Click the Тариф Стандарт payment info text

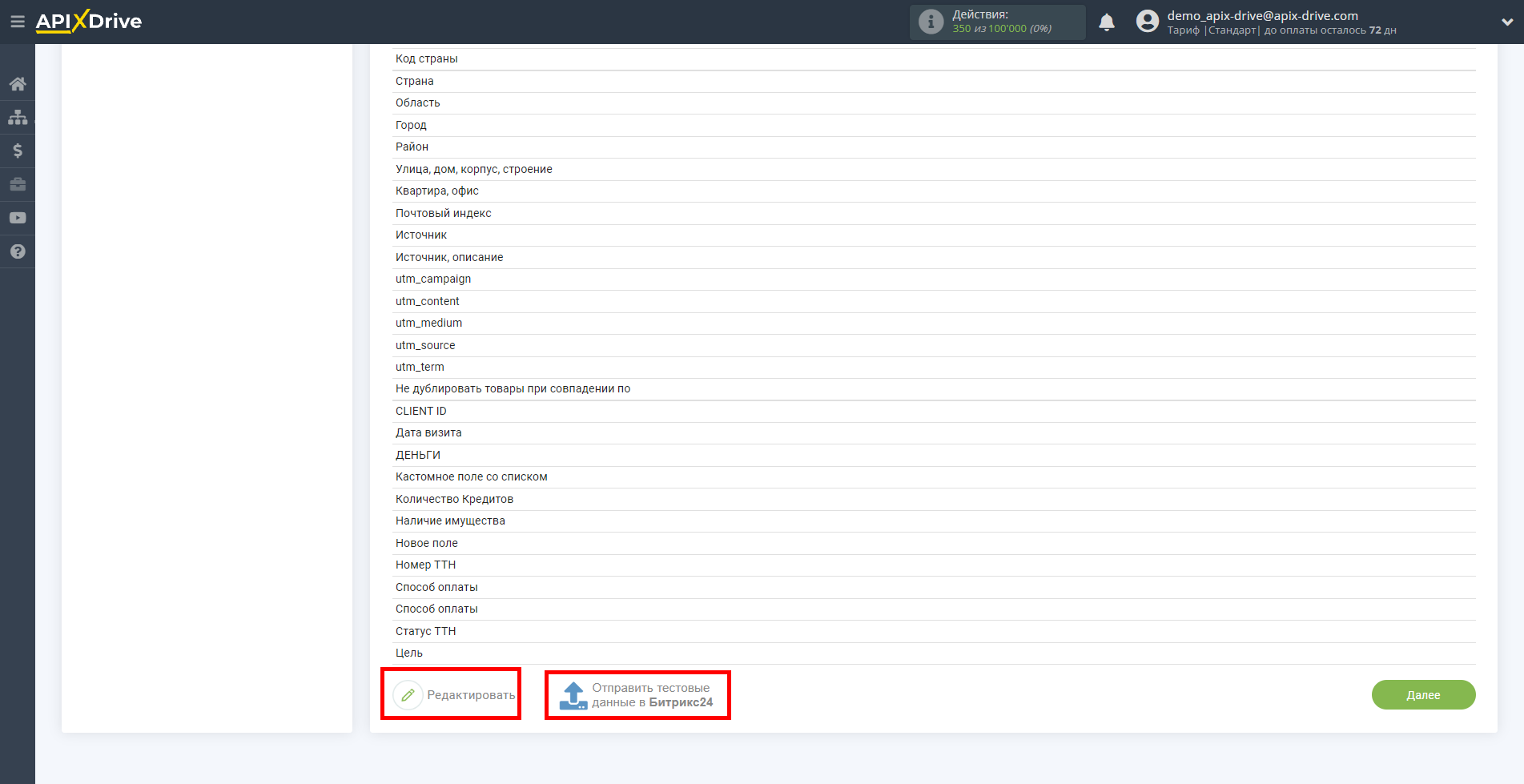[1281, 30]
